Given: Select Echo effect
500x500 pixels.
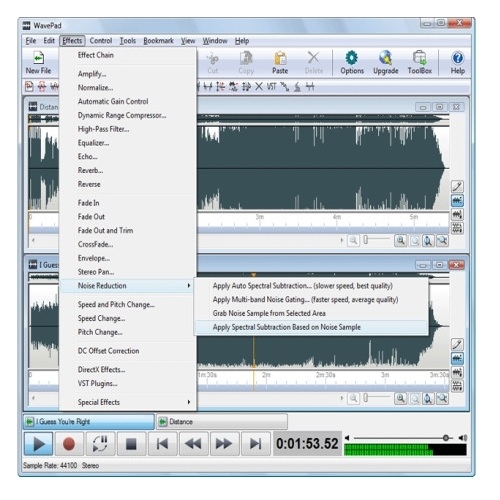Looking at the screenshot, I should (128, 157).
